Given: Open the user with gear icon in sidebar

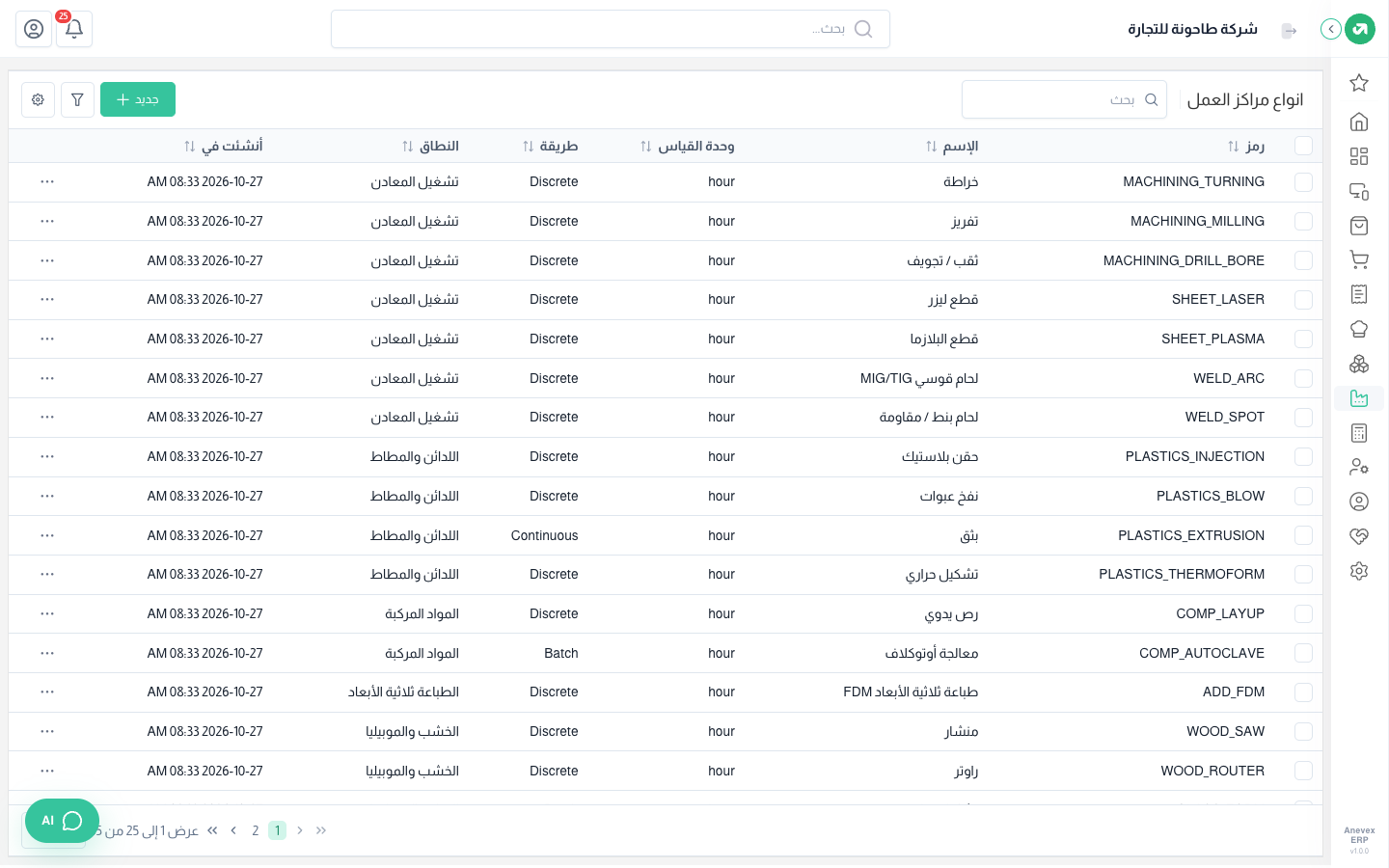Looking at the screenshot, I should pyautogui.click(x=1359, y=467).
